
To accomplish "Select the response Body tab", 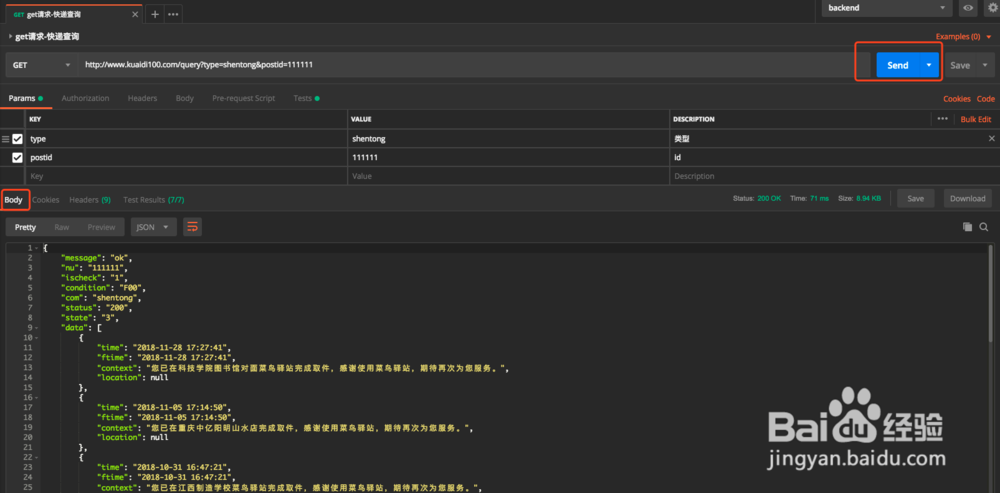I will click(x=13, y=200).
